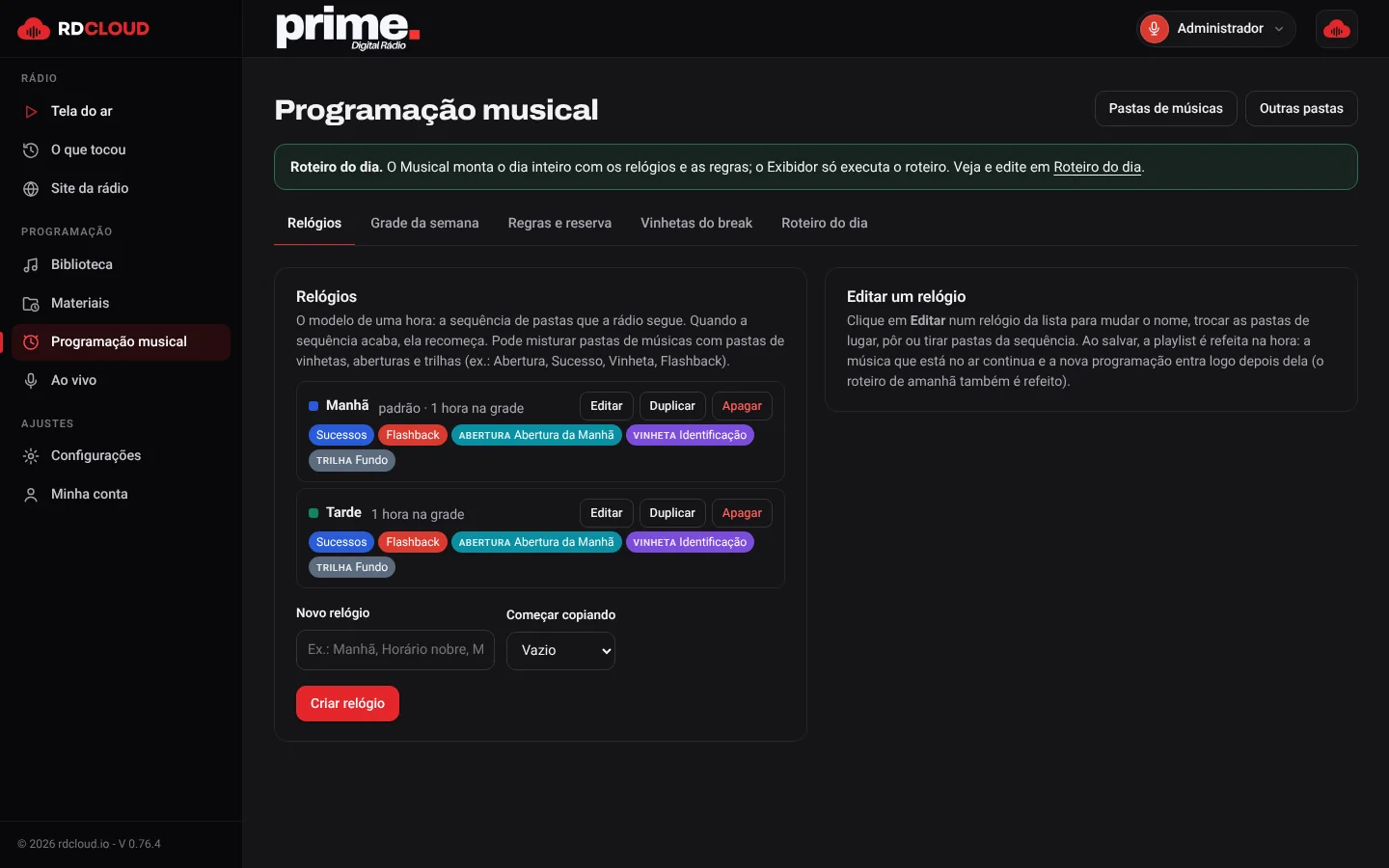Click the green color square next to Tarde

point(313,513)
